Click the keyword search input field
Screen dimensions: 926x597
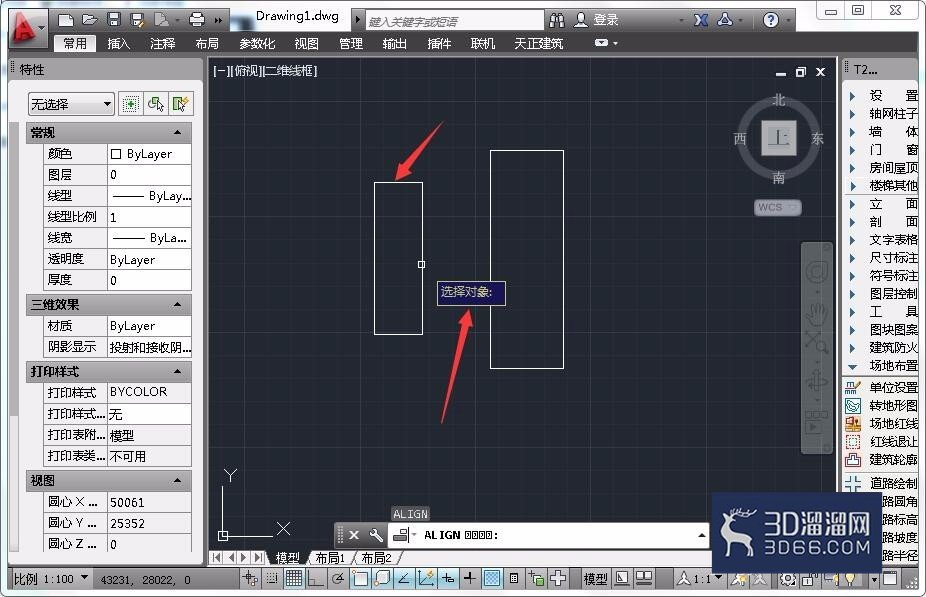tap(454, 21)
